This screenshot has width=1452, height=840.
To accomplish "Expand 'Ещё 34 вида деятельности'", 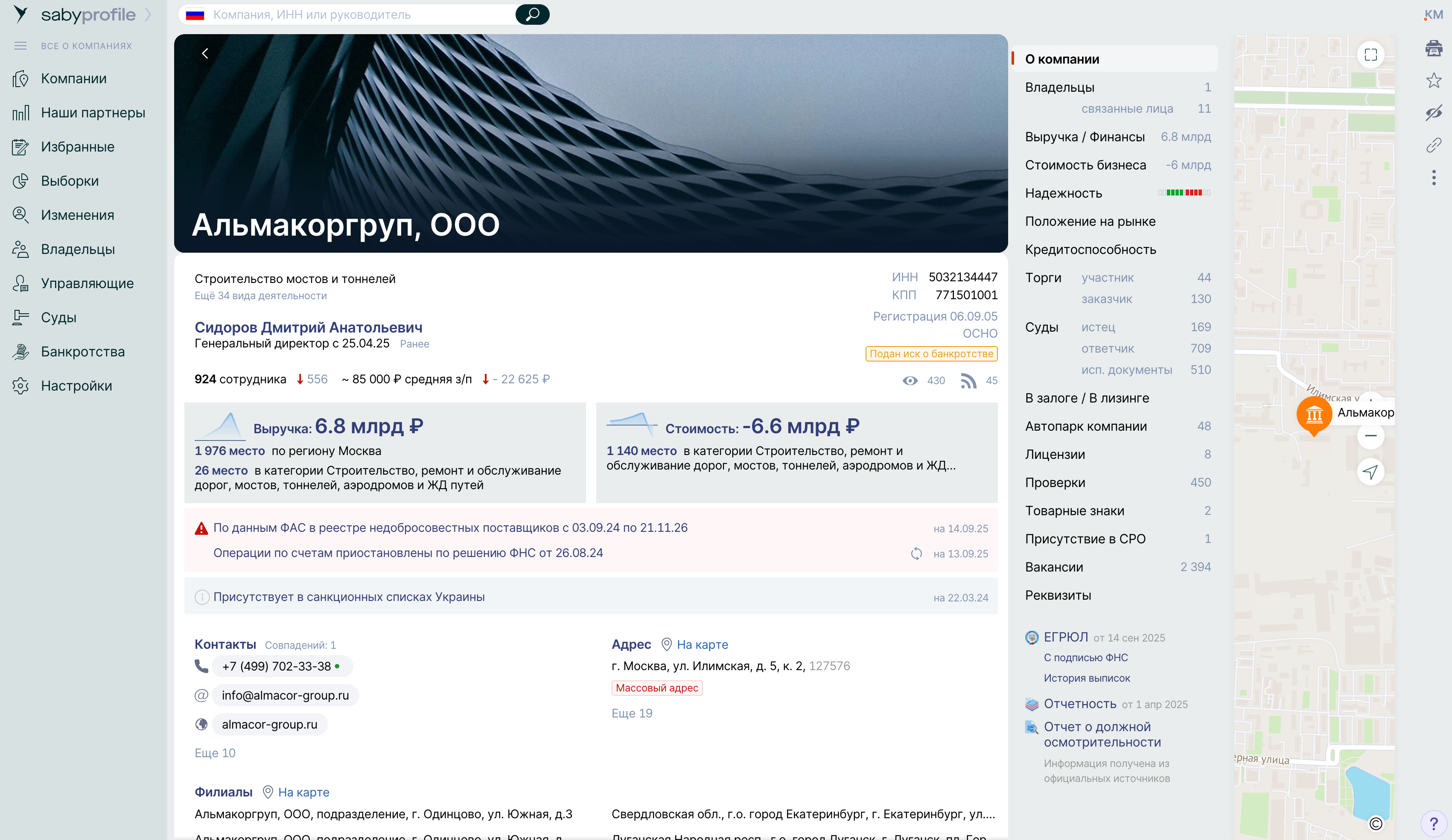I will click(260, 295).
